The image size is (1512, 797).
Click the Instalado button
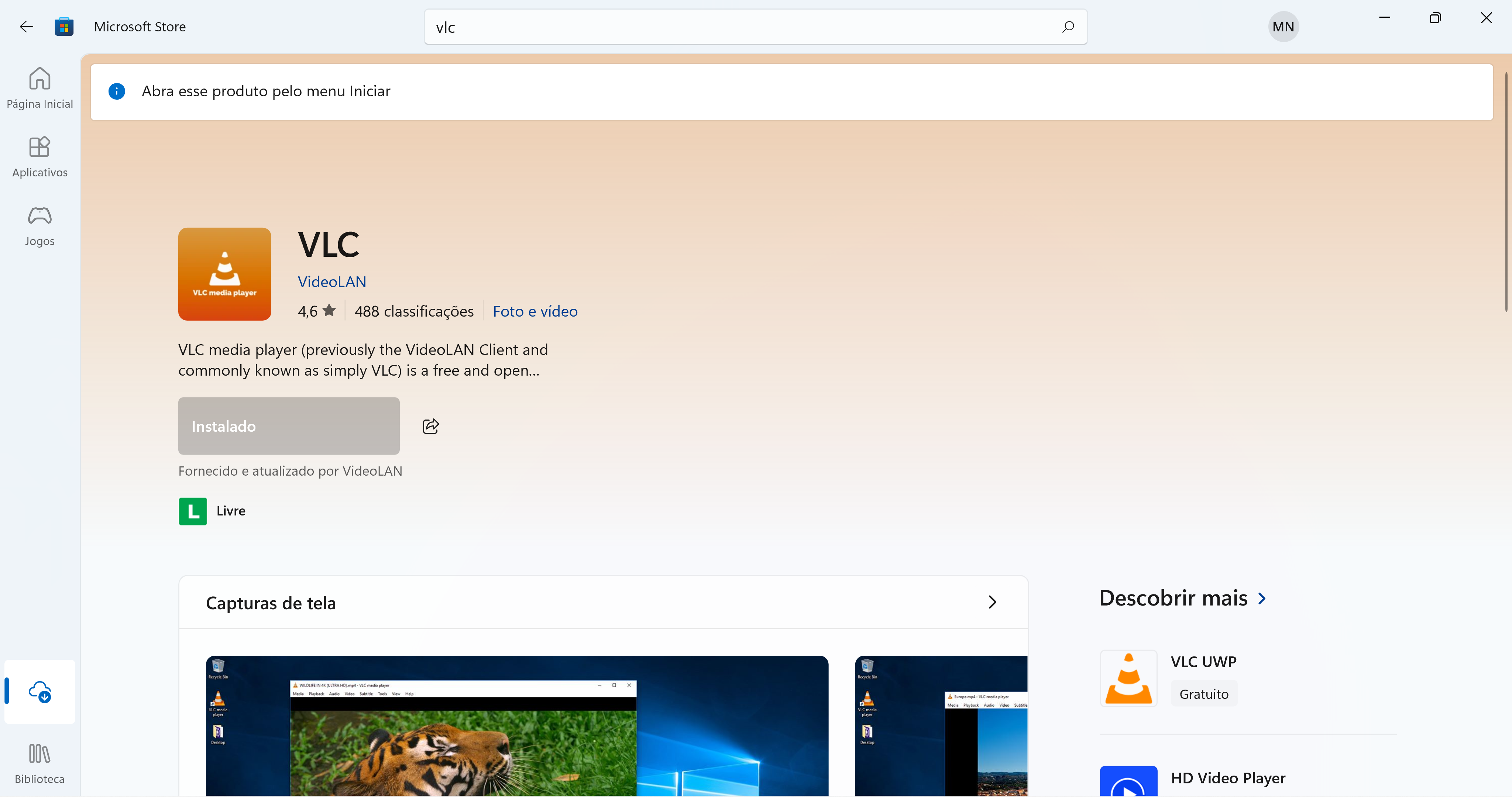(x=289, y=426)
